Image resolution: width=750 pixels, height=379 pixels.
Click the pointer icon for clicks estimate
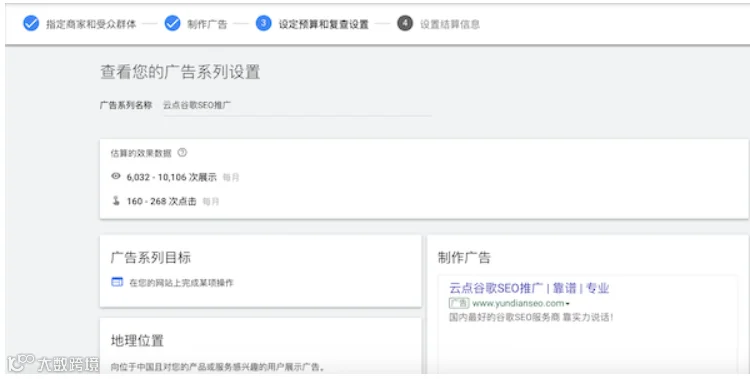(x=116, y=201)
